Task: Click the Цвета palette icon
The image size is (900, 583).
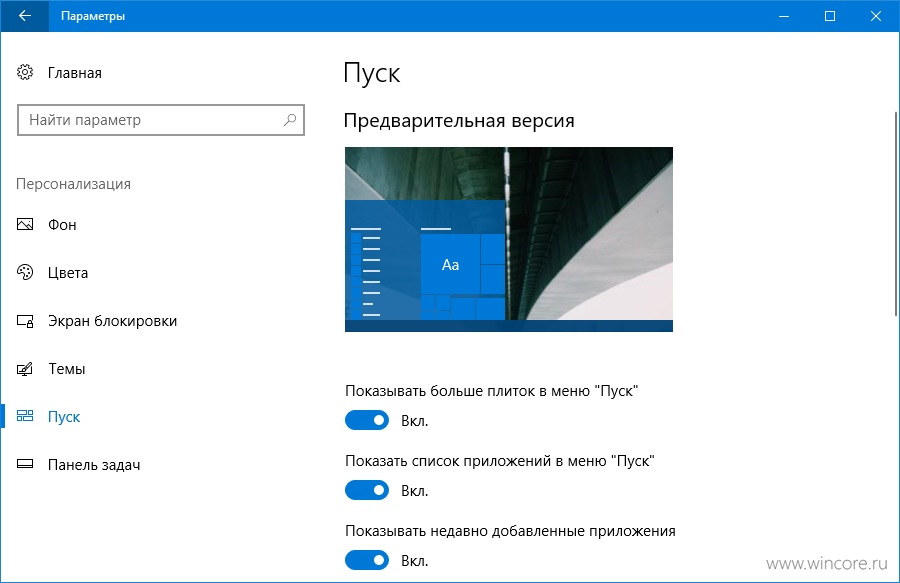Action: pyautogui.click(x=25, y=272)
